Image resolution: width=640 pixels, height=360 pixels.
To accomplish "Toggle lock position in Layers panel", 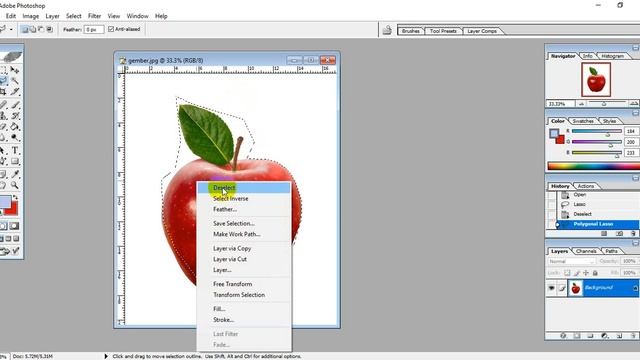I will [x=586, y=273].
